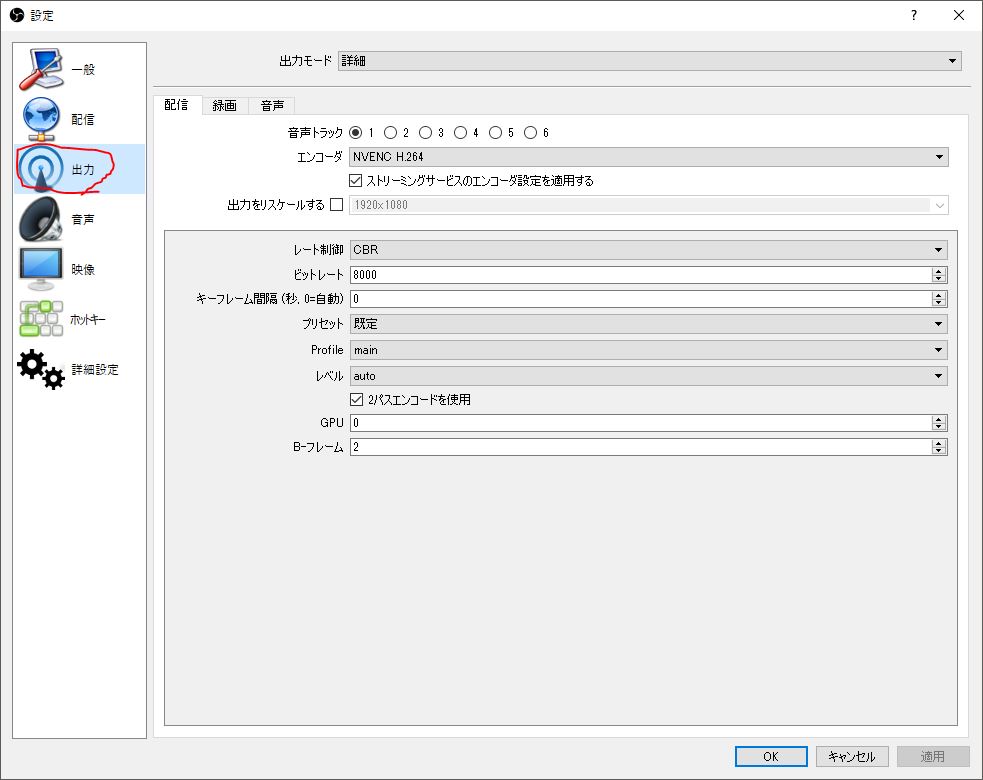The width and height of the screenshot is (983, 780).
Task: Open the 1920x1080 rescale resolution dropdown
Action: tap(648, 205)
